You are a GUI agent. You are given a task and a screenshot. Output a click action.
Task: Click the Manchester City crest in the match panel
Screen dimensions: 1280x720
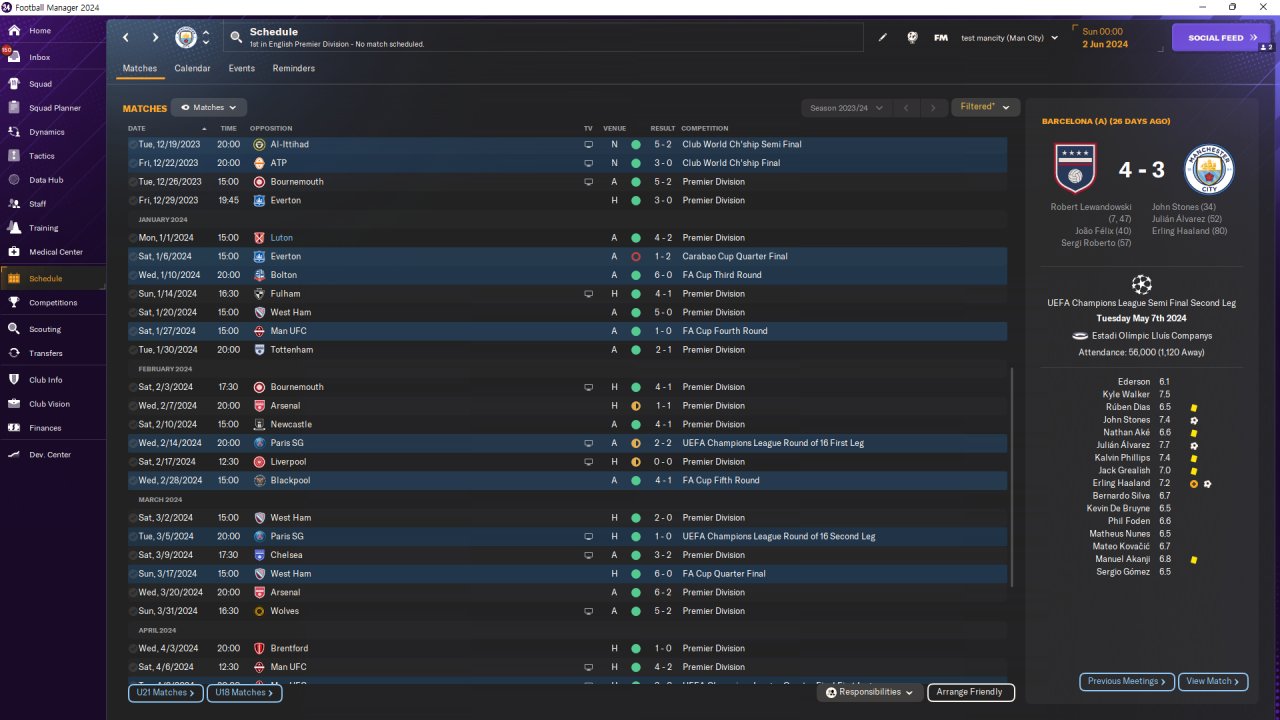click(1210, 169)
